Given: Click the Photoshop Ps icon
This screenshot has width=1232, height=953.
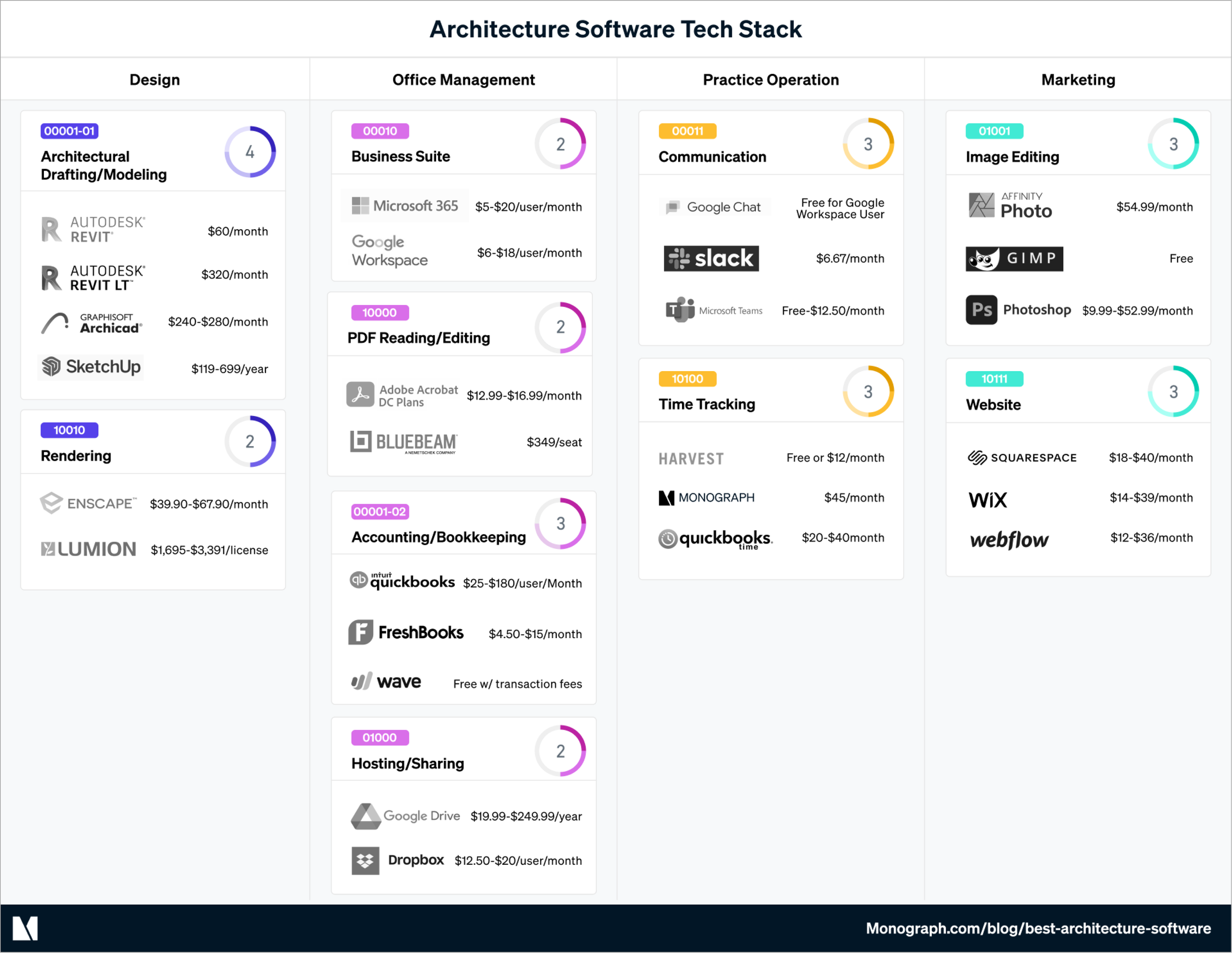Looking at the screenshot, I should tap(981, 309).
